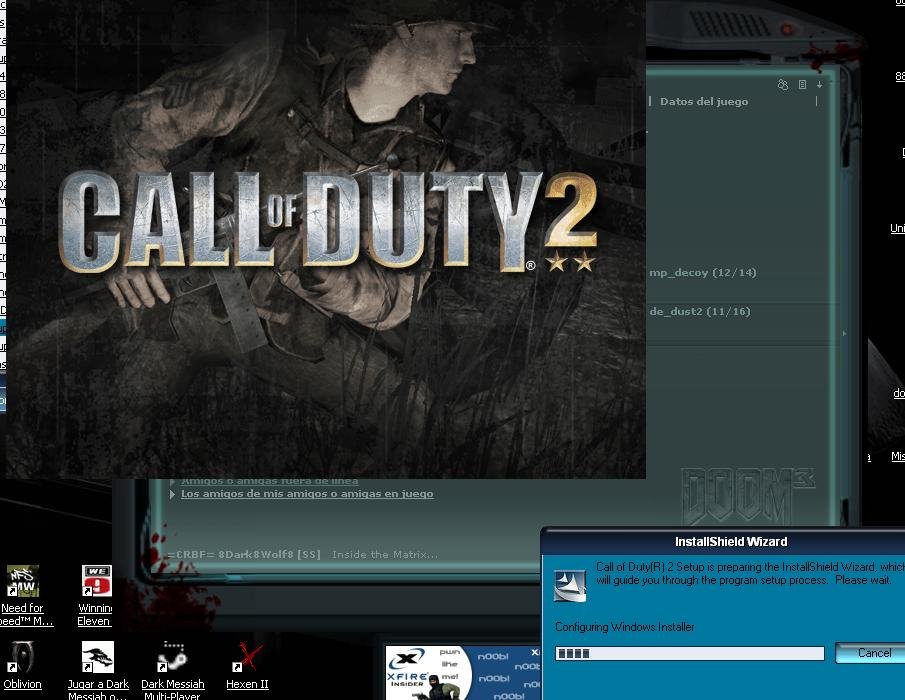The image size is (905, 700).
Task: Open 'Amigos o amigas fuera de línea' link
Action: click(270, 481)
